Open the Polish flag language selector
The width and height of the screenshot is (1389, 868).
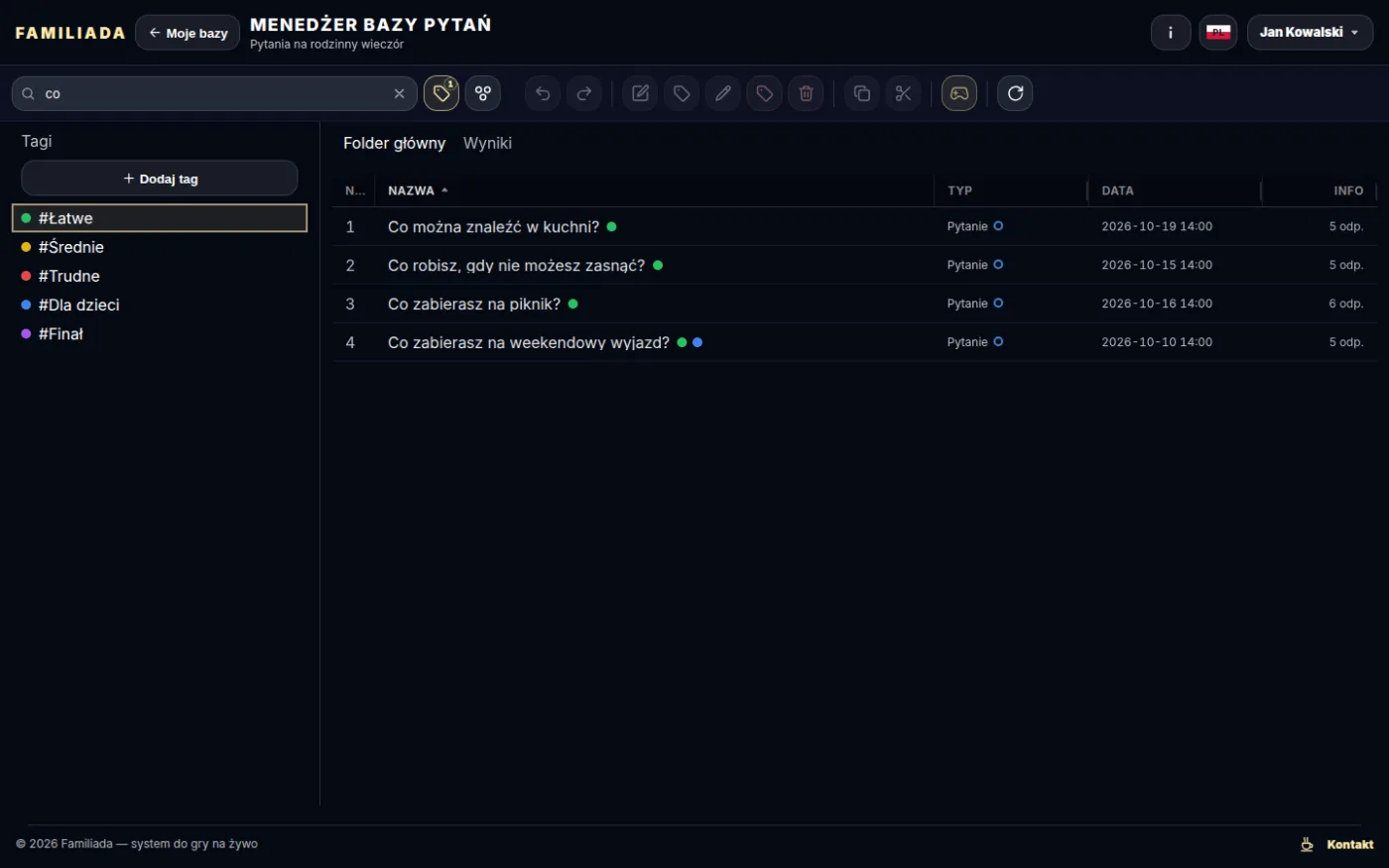[1218, 33]
